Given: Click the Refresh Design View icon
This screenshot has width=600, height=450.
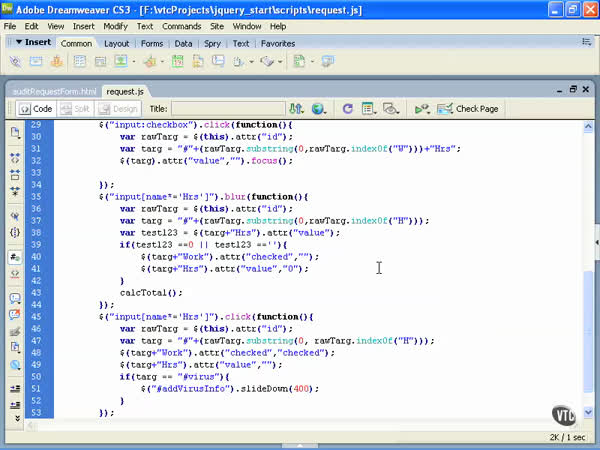Looking at the screenshot, I should point(347,108).
